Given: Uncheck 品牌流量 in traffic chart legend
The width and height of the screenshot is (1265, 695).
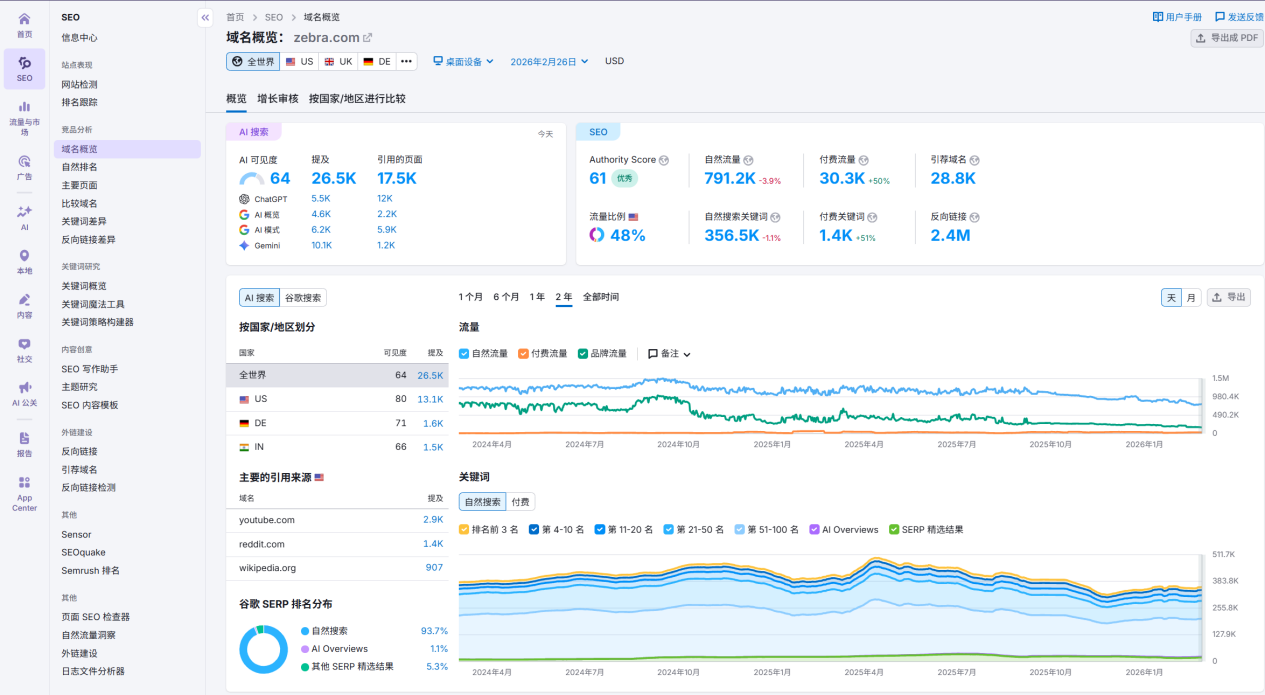Looking at the screenshot, I should pyautogui.click(x=583, y=353).
